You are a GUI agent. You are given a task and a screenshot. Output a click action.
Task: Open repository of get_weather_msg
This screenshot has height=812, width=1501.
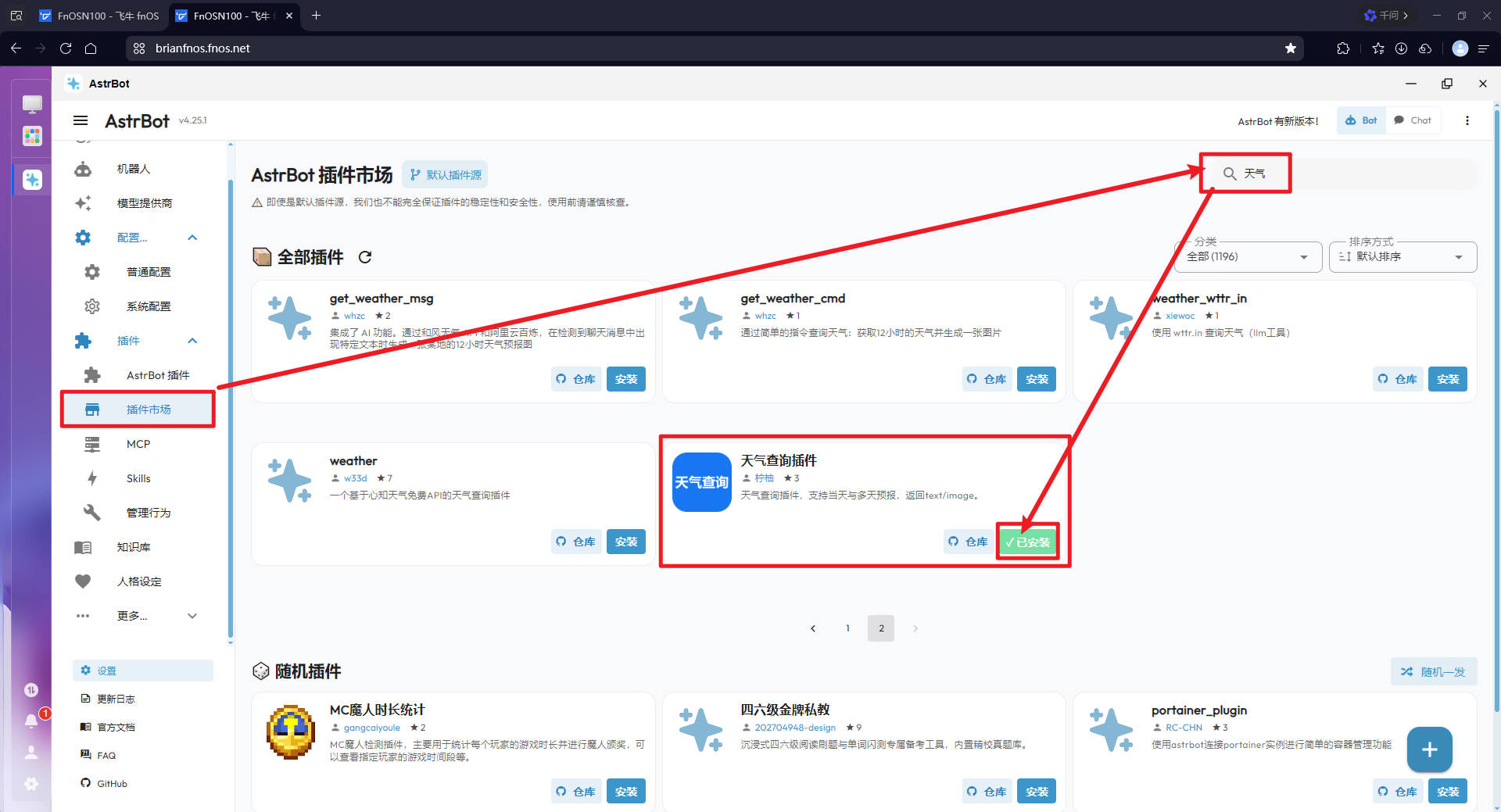[x=576, y=379]
